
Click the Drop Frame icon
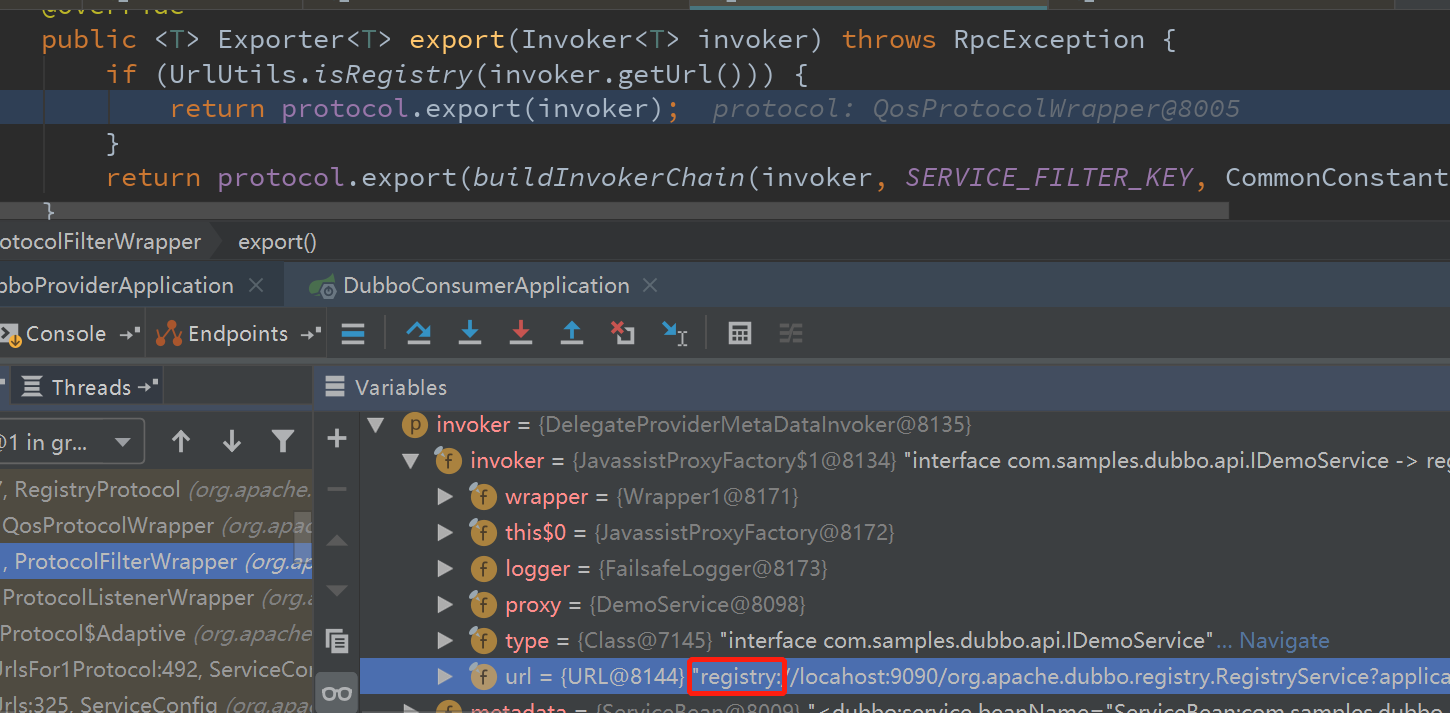pyautogui.click(x=623, y=334)
